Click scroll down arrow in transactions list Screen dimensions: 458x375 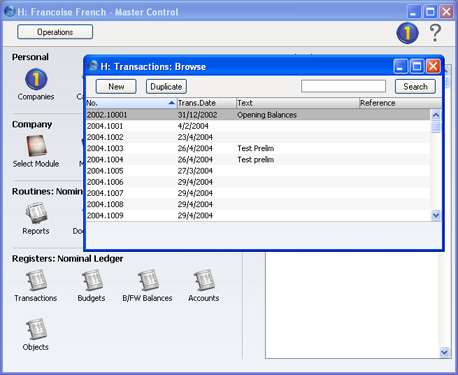436,215
